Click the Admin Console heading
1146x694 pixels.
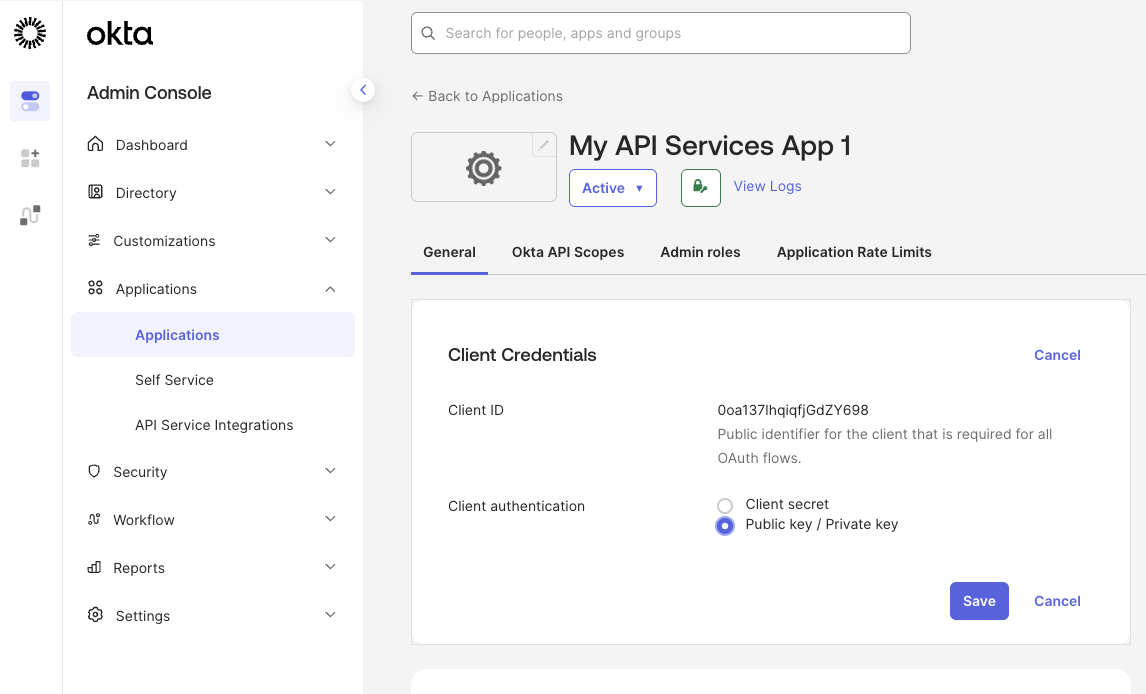[x=149, y=93]
